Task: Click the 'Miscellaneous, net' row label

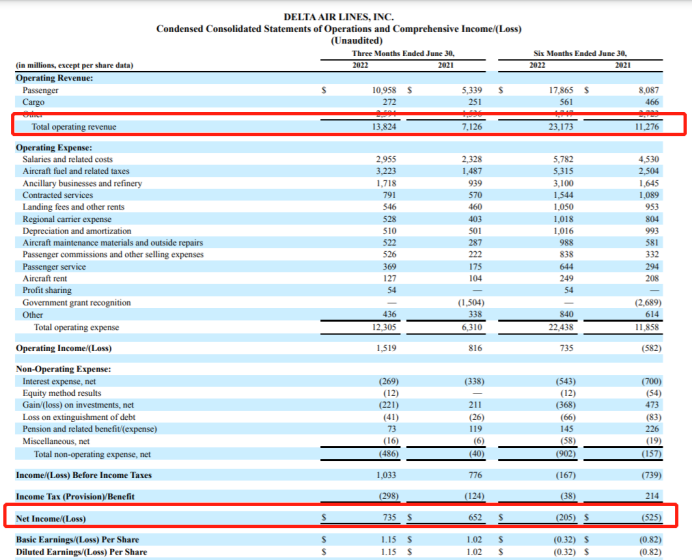Action: point(56,441)
